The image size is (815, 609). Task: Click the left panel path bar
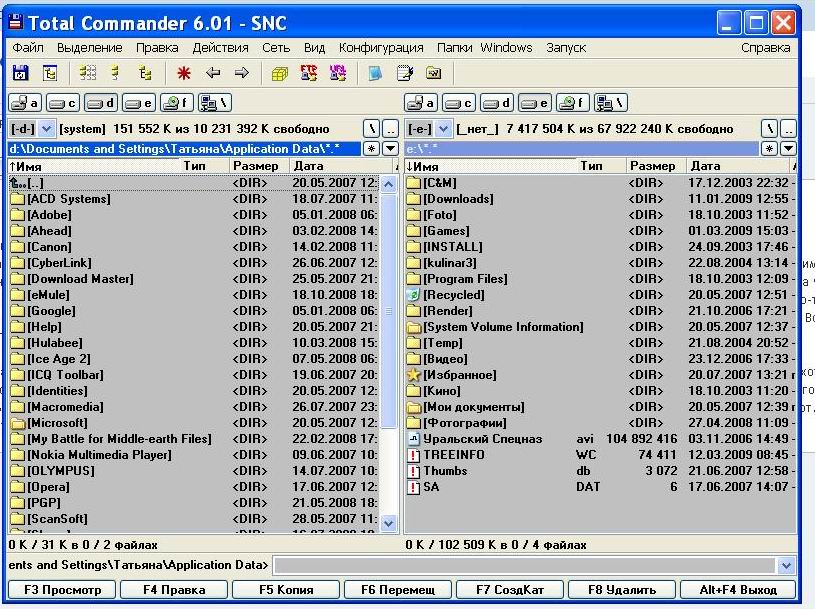(x=185, y=149)
